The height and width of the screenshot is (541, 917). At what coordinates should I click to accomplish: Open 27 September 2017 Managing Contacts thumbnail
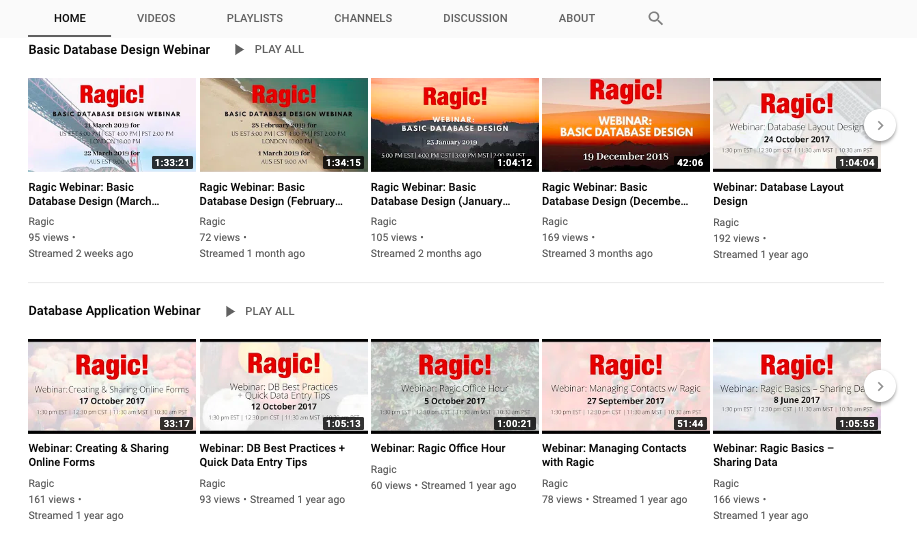(626, 386)
